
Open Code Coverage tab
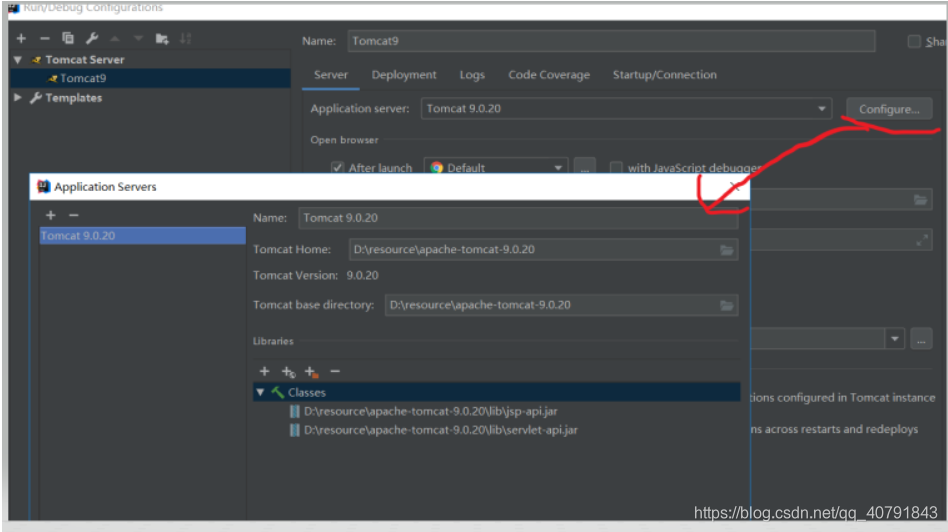click(x=549, y=75)
